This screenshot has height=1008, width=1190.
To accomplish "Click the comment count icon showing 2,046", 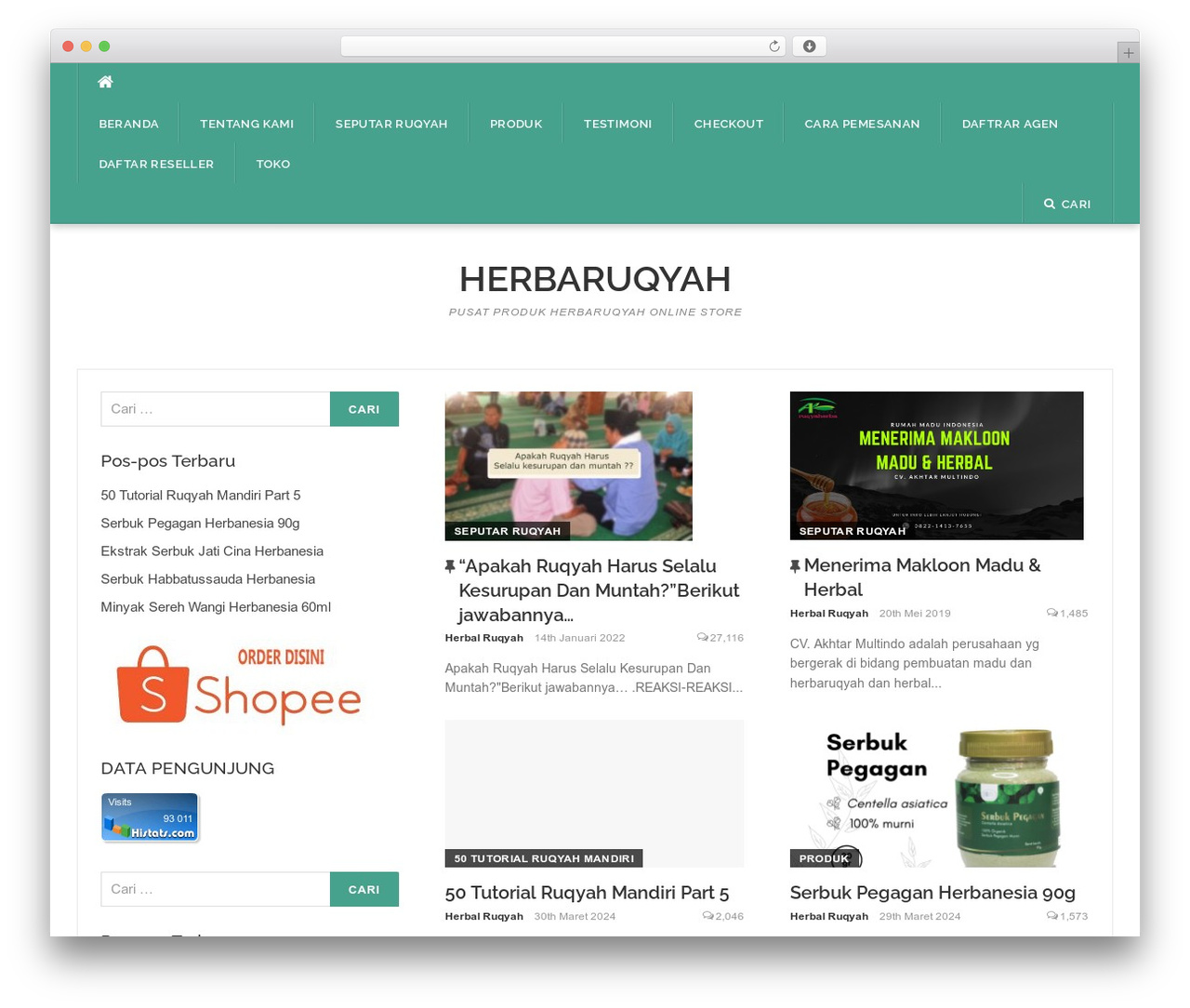I will click(x=708, y=916).
